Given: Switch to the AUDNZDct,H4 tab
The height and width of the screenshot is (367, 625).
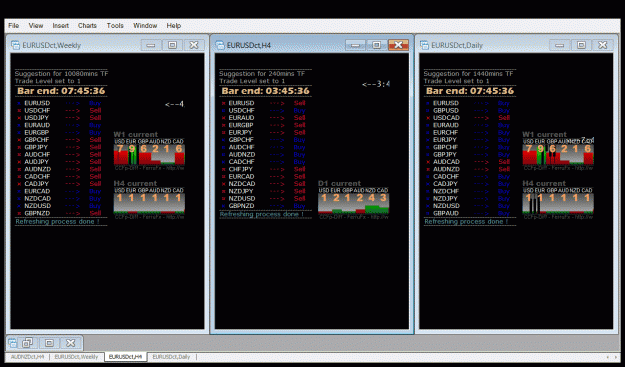Looking at the screenshot, I should click(x=28, y=357).
